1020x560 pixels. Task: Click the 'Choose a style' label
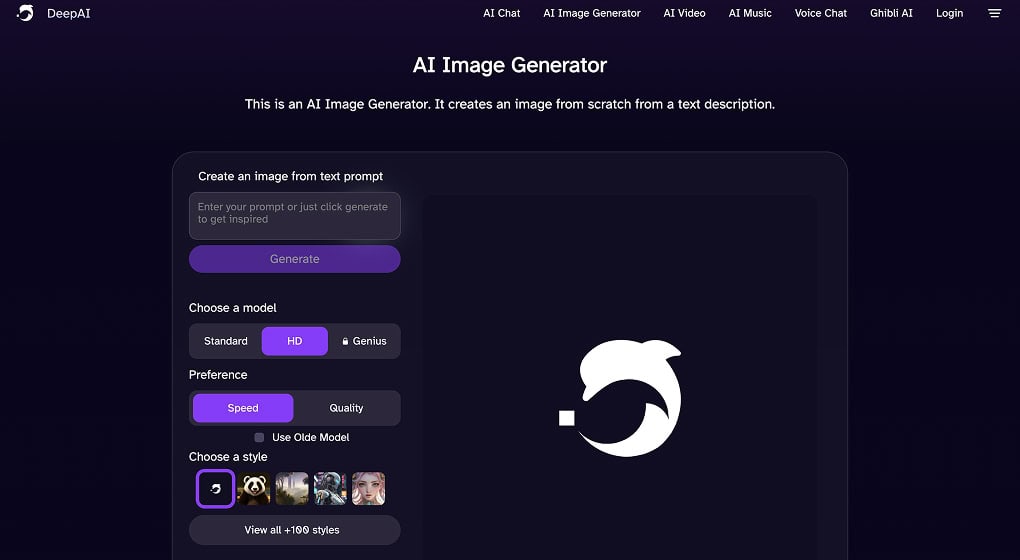(228, 457)
